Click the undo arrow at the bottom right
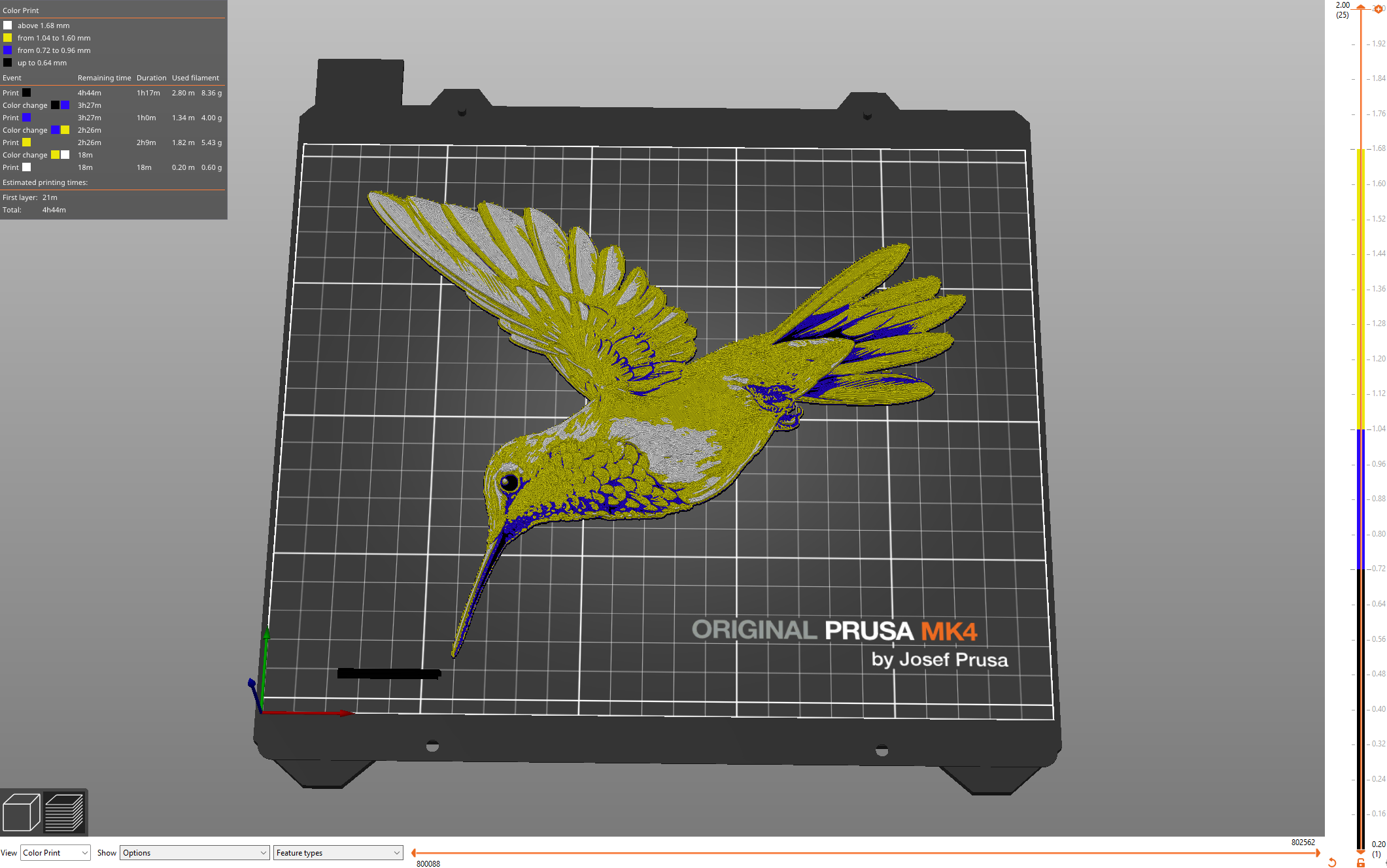Viewport: 1387px width, 868px height. [x=1332, y=861]
